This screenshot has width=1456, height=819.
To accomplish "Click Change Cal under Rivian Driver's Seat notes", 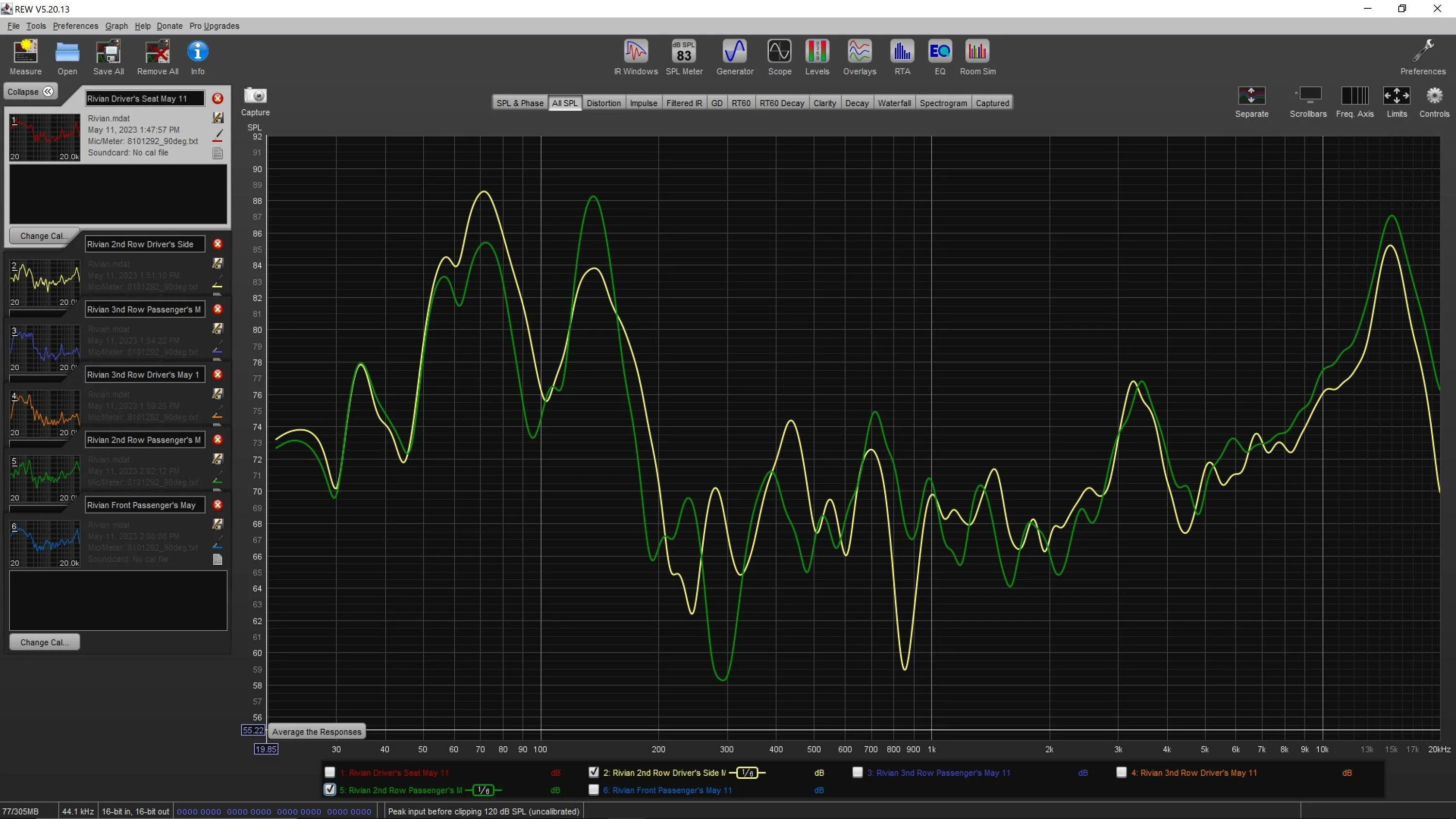I will pos(44,236).
